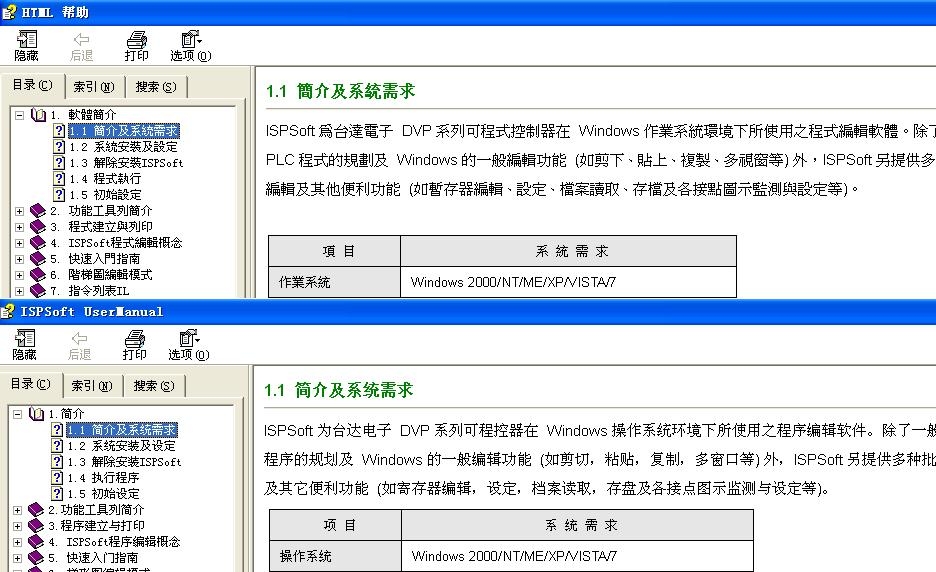Expand the 4. ISPSoft程式編輯概念 node
Image resolution: width=936 pixels, height=572 pixels.
(20, 243)
